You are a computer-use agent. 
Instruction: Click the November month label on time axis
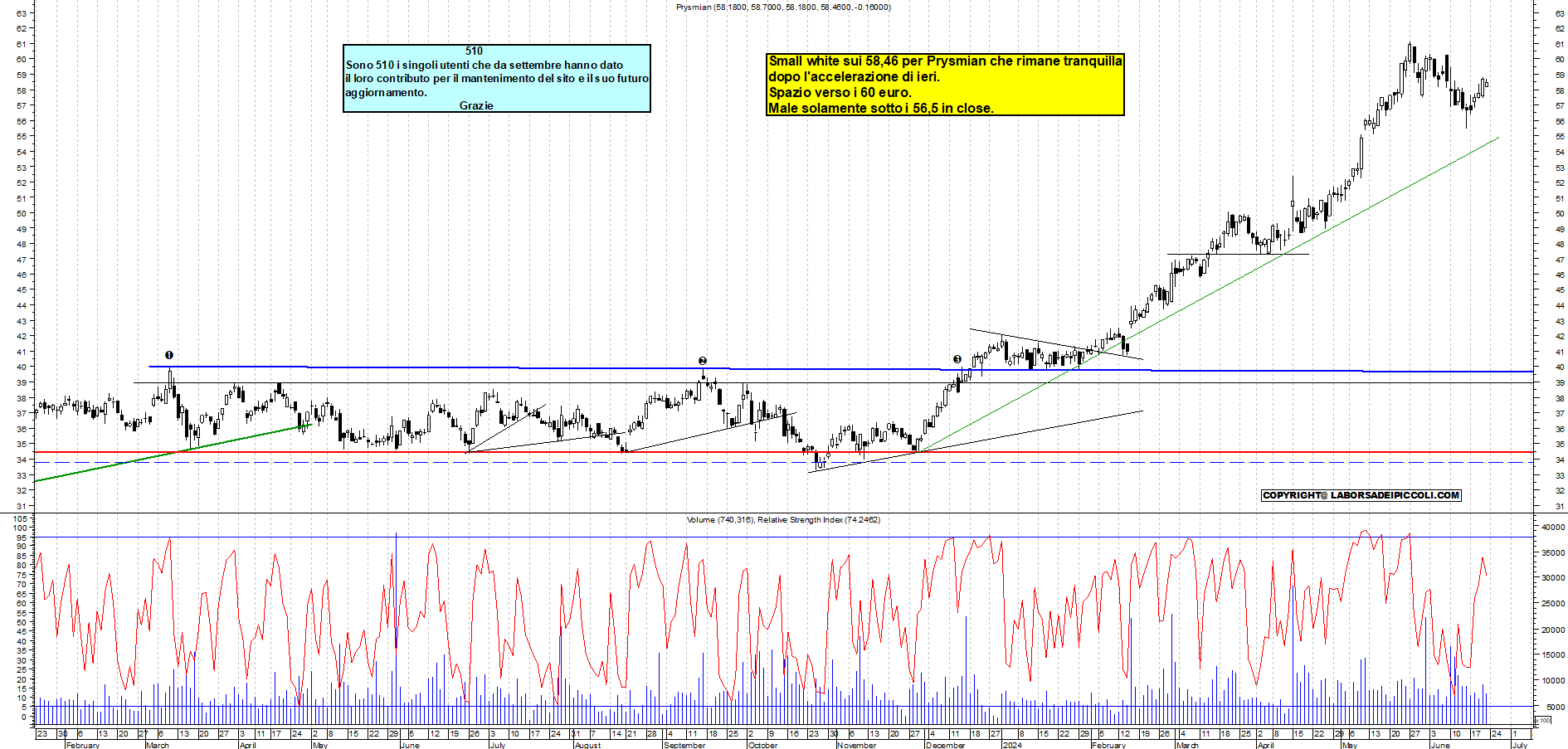pos(856,745)
